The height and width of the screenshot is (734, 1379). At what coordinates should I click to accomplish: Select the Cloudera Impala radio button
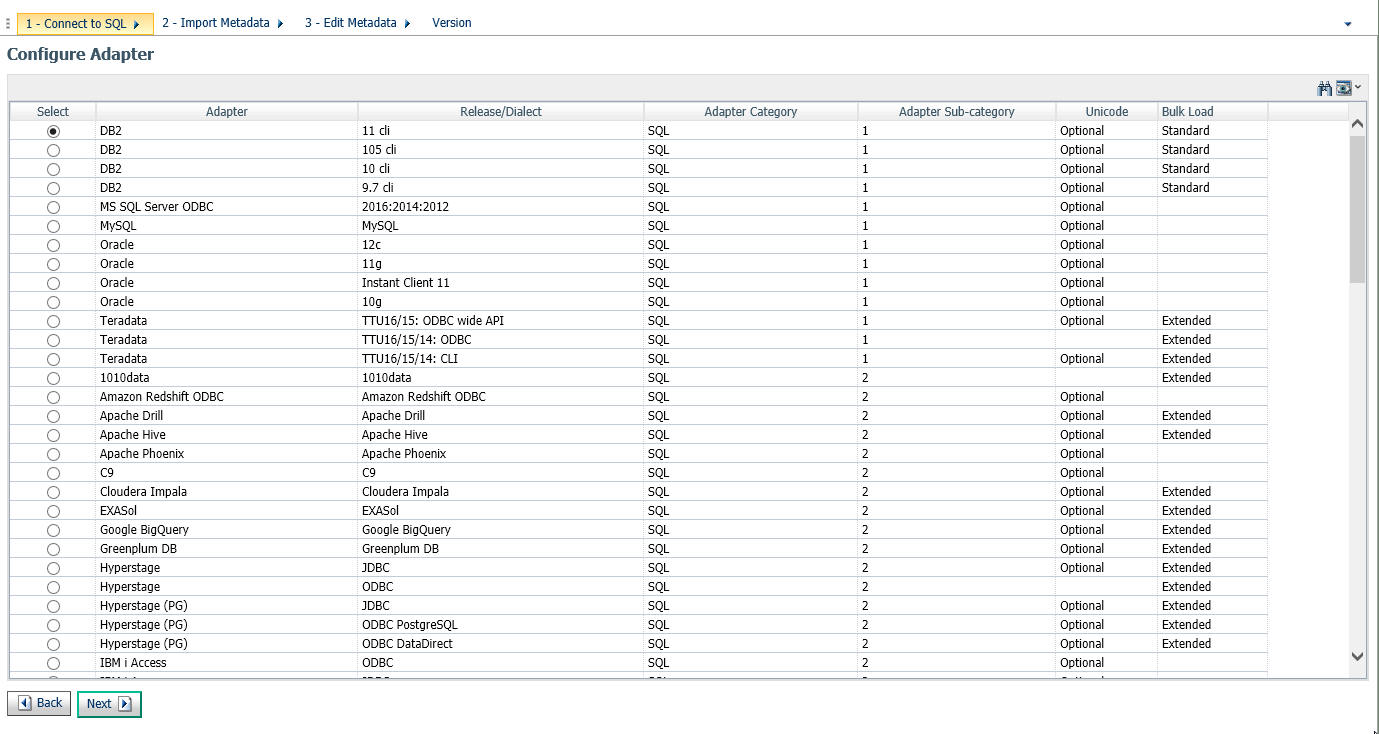point(53,492)
